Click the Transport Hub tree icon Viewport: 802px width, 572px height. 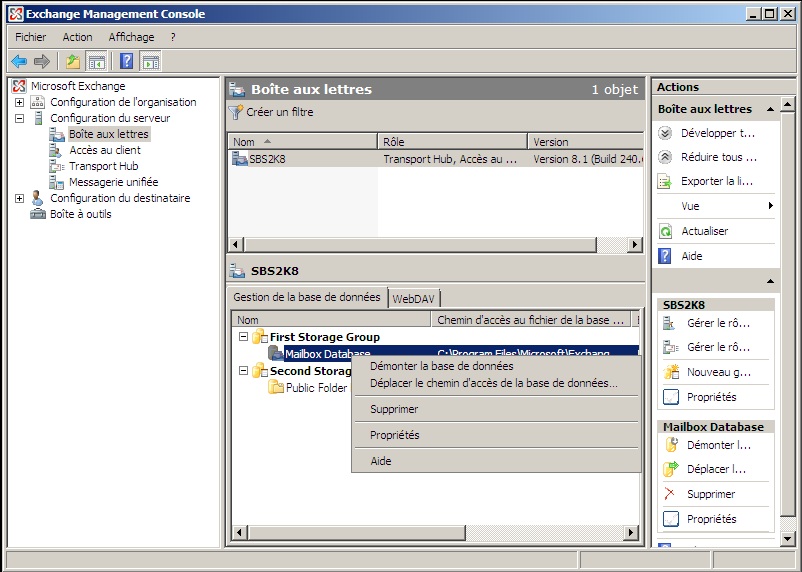pyautogui.click(x=56, y=166)
